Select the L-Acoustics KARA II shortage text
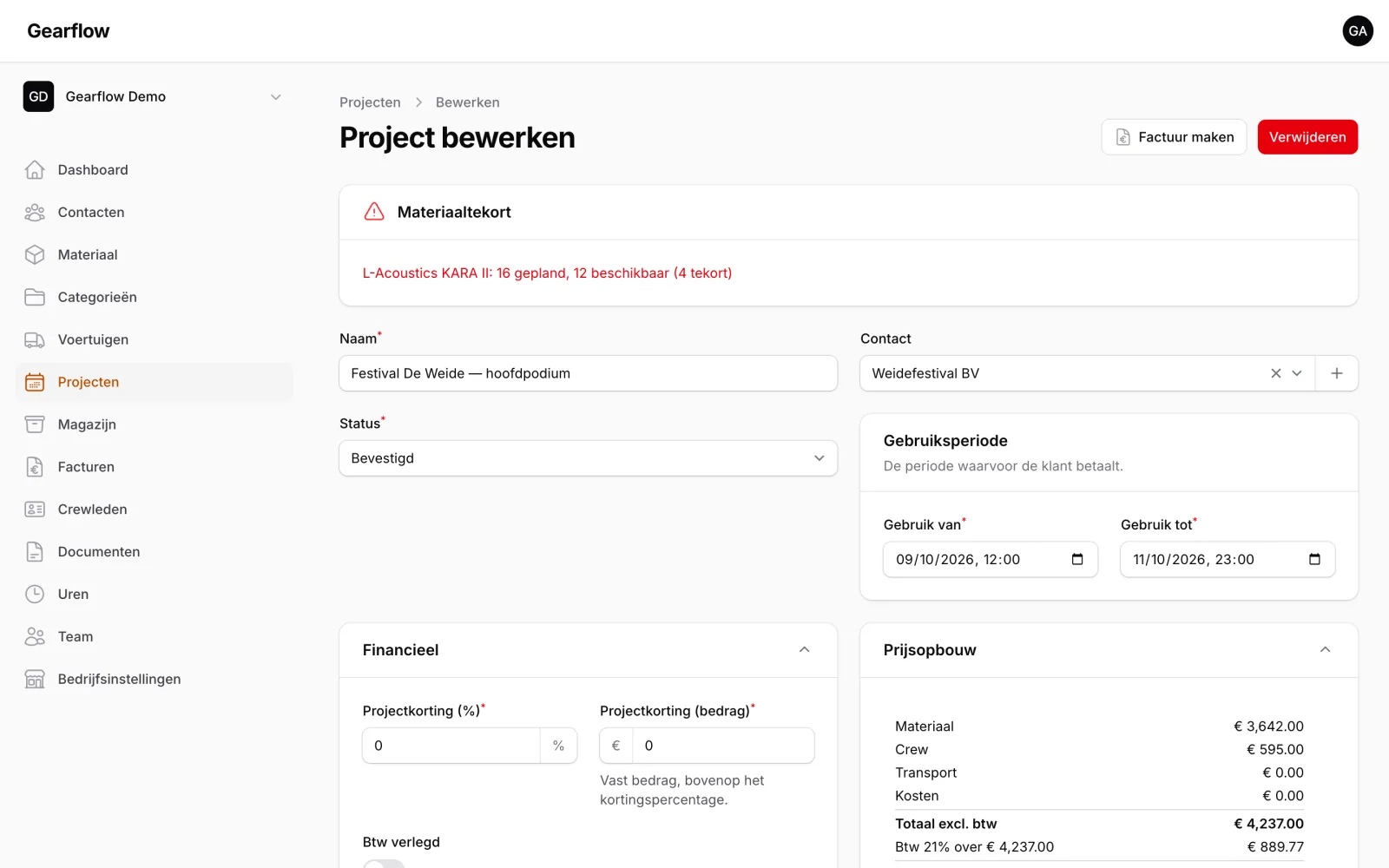 [547, 273]
